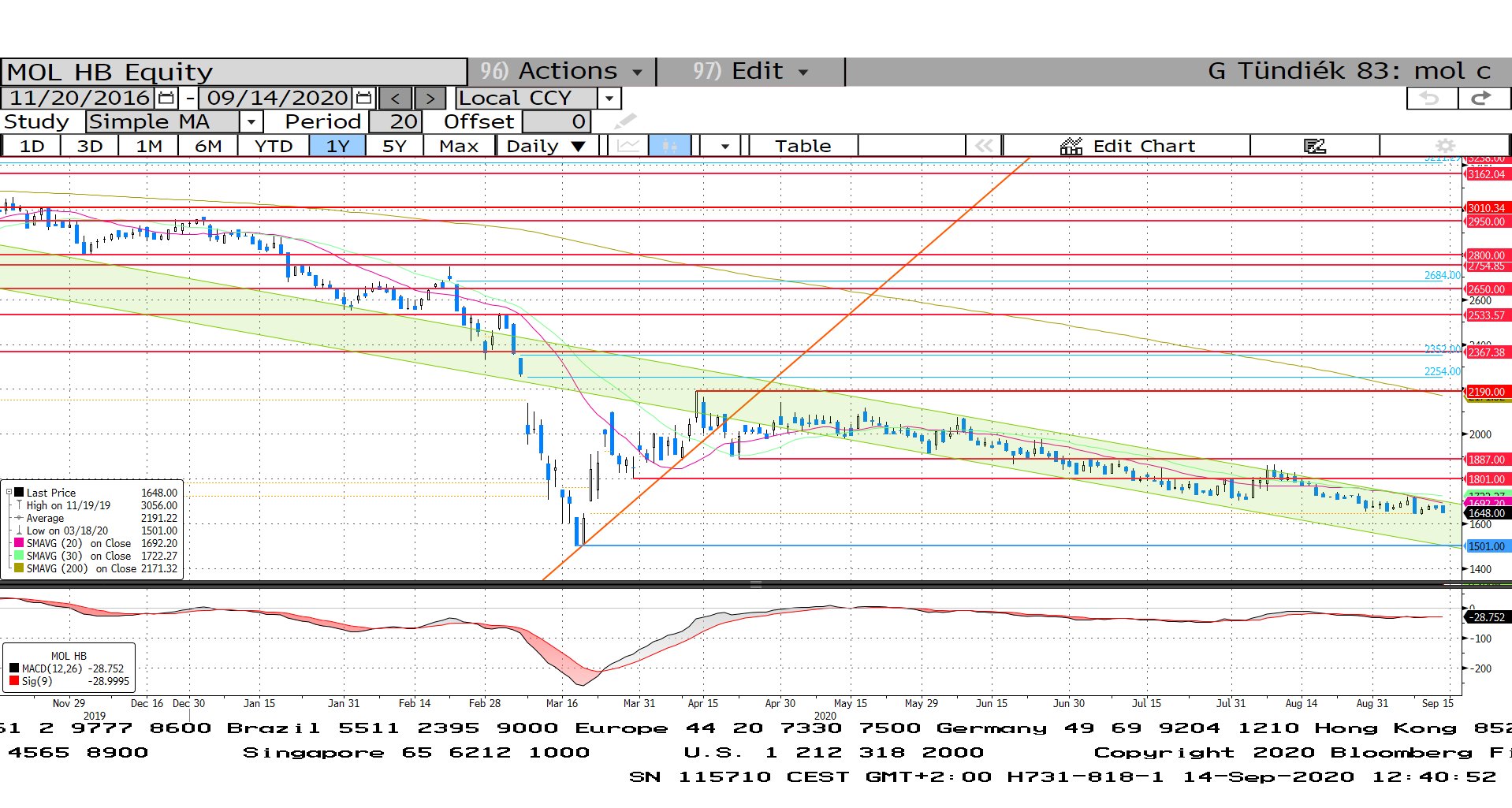The height and width of the screenshot is (808, 1512).
Task: Open the end date calendar picker
Action: [363, 98]
